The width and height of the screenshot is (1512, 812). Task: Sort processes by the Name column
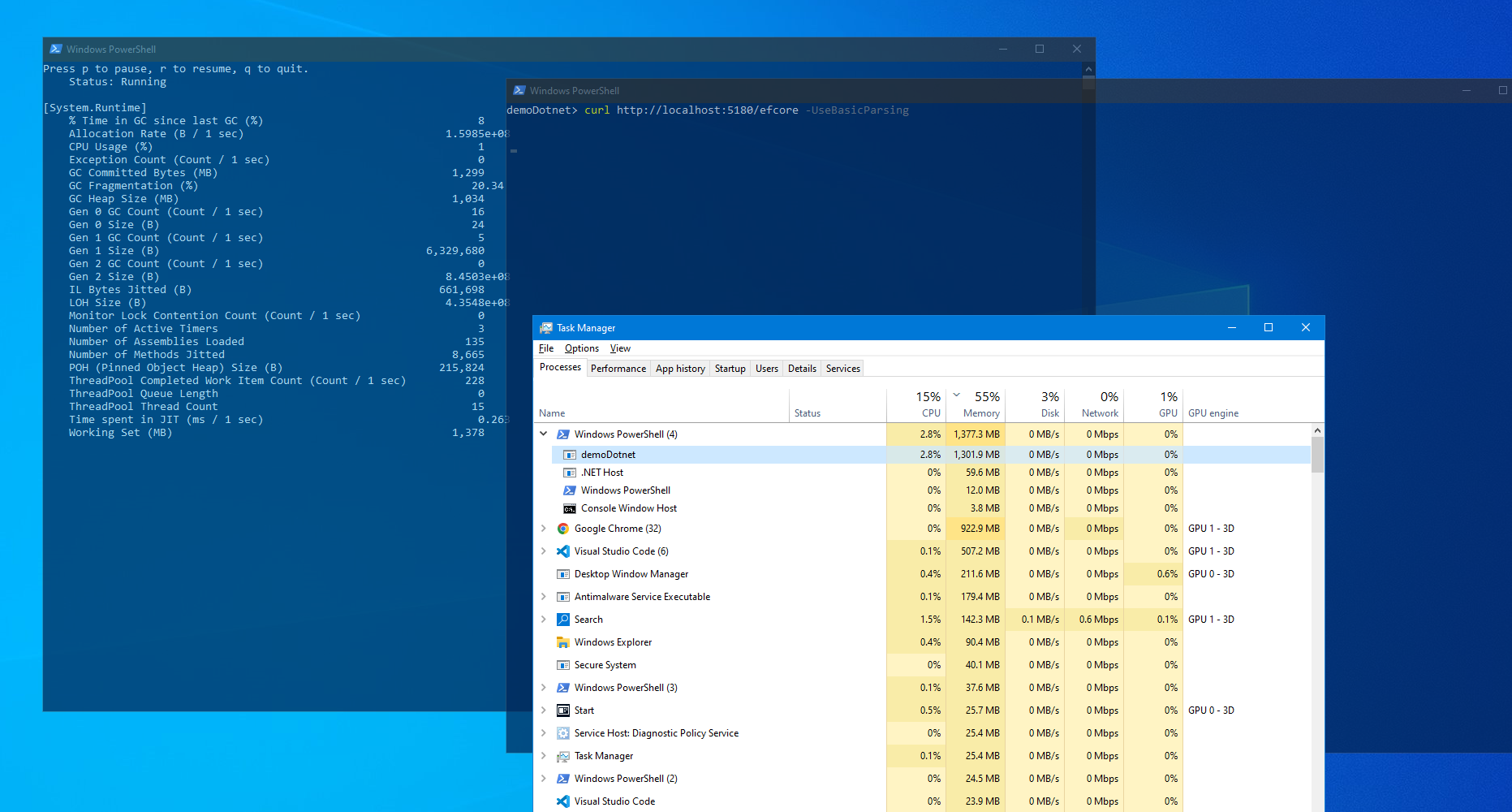click(x=661, y=404)
